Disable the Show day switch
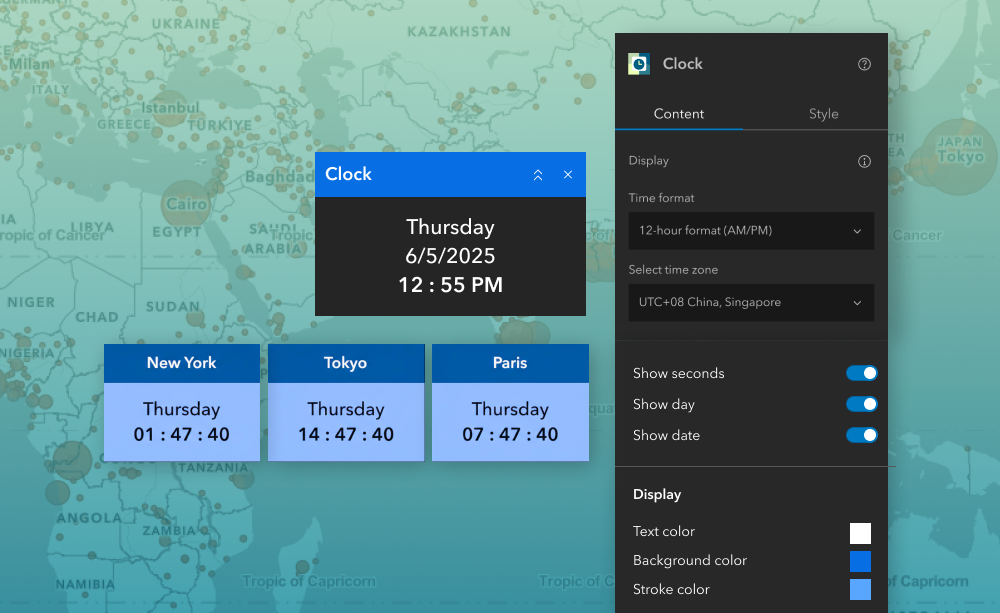Screen dimensions: 1000x613 [861, 404]
